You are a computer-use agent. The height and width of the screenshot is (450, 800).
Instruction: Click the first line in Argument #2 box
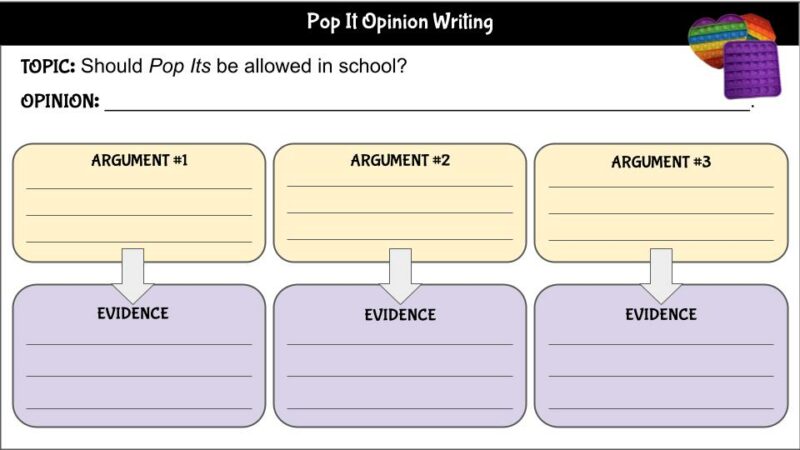coord(400,184)
